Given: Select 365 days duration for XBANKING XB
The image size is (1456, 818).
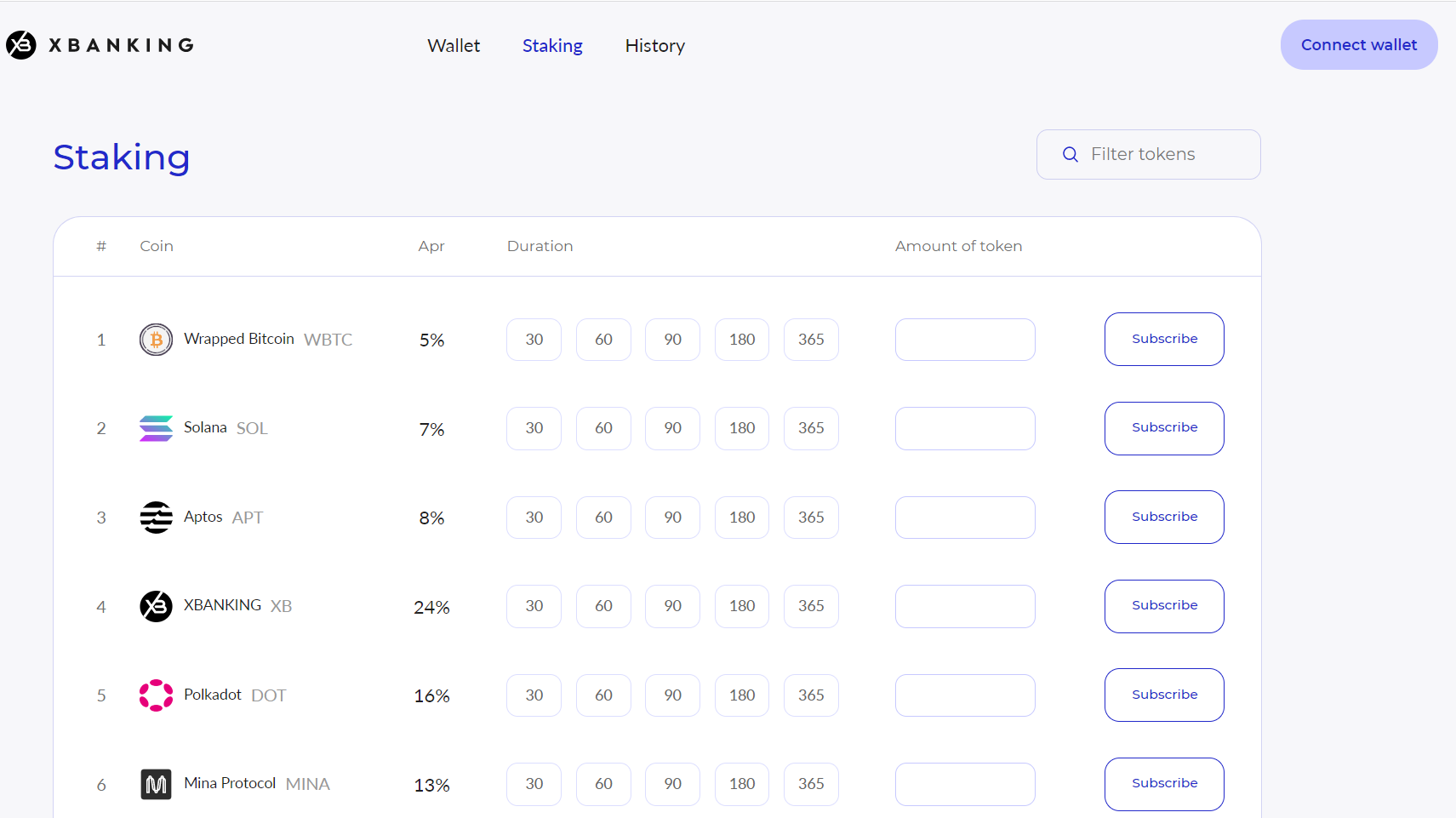Looking at the screenshot, I should point(811,606).
